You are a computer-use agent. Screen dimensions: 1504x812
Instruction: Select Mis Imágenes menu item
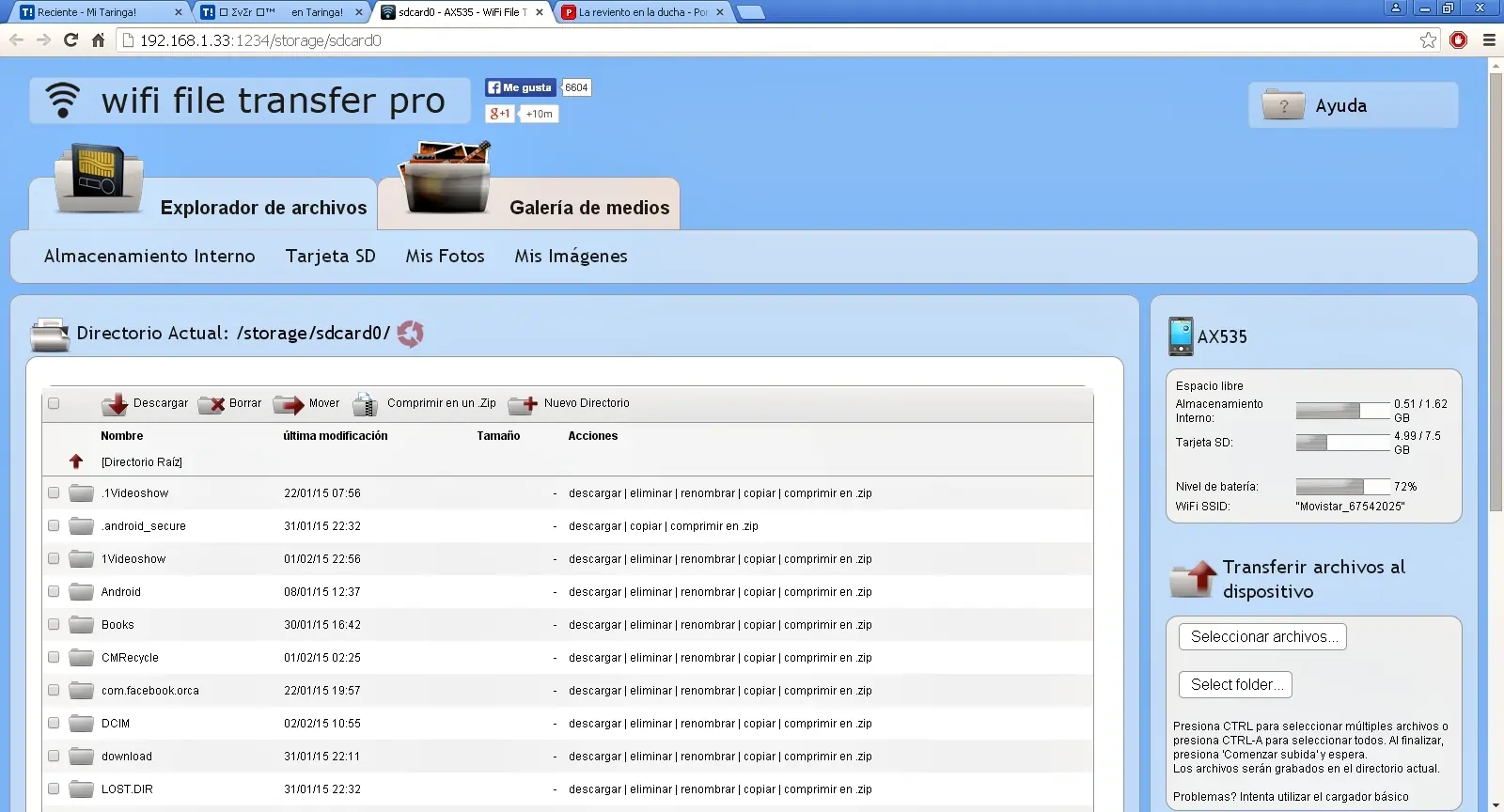coord(571,256)
